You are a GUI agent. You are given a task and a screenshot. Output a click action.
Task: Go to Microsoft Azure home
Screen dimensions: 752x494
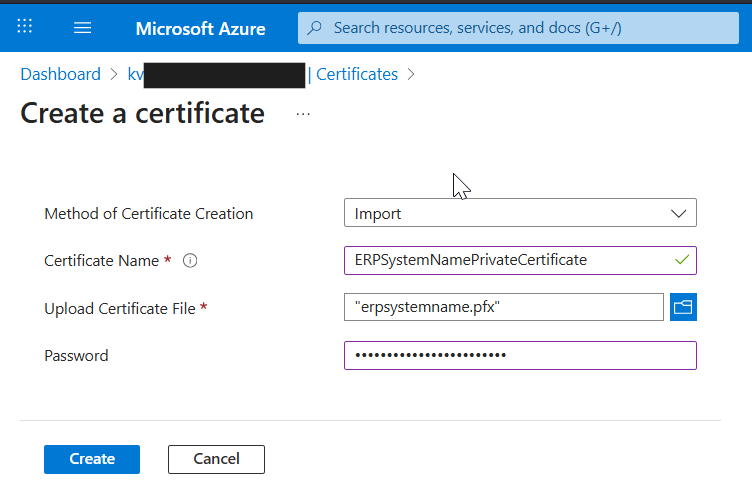click(x=200, y=28)
